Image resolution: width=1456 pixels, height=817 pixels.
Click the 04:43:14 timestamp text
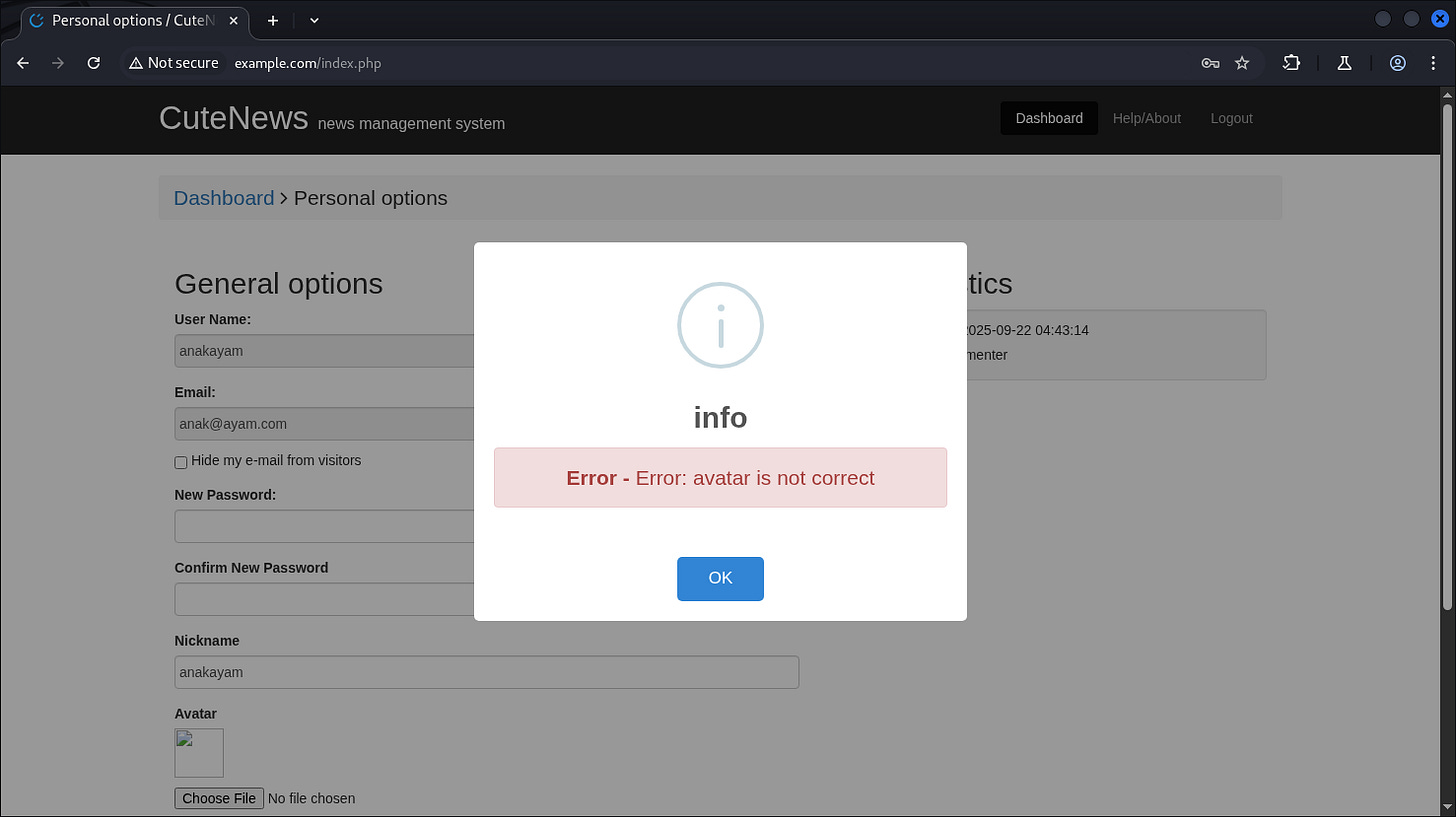(x=1062, y=330)
